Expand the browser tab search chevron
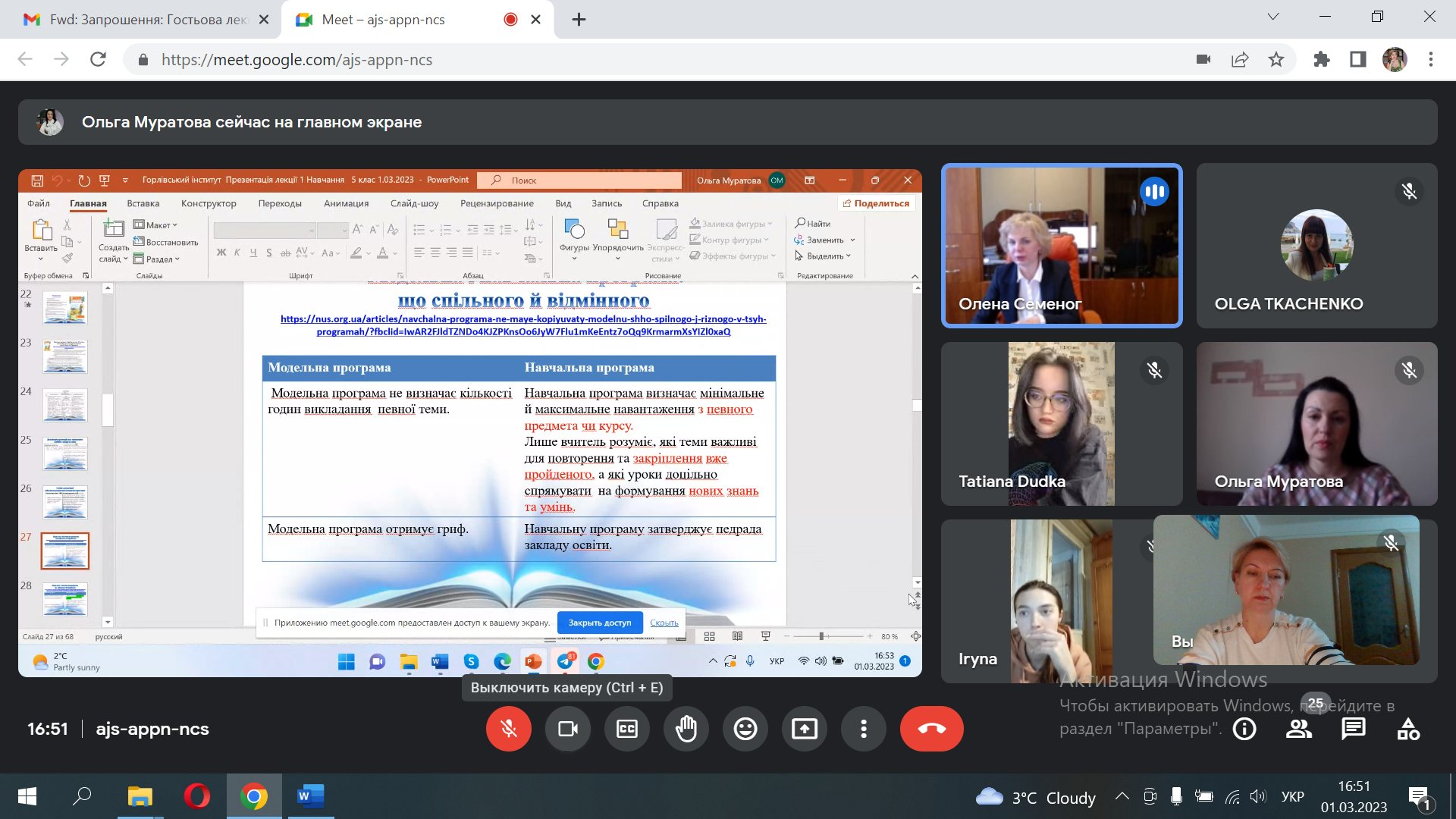Image resolution: width=1456 pixels, height=819 pixels. click(x=1273, y=17)
